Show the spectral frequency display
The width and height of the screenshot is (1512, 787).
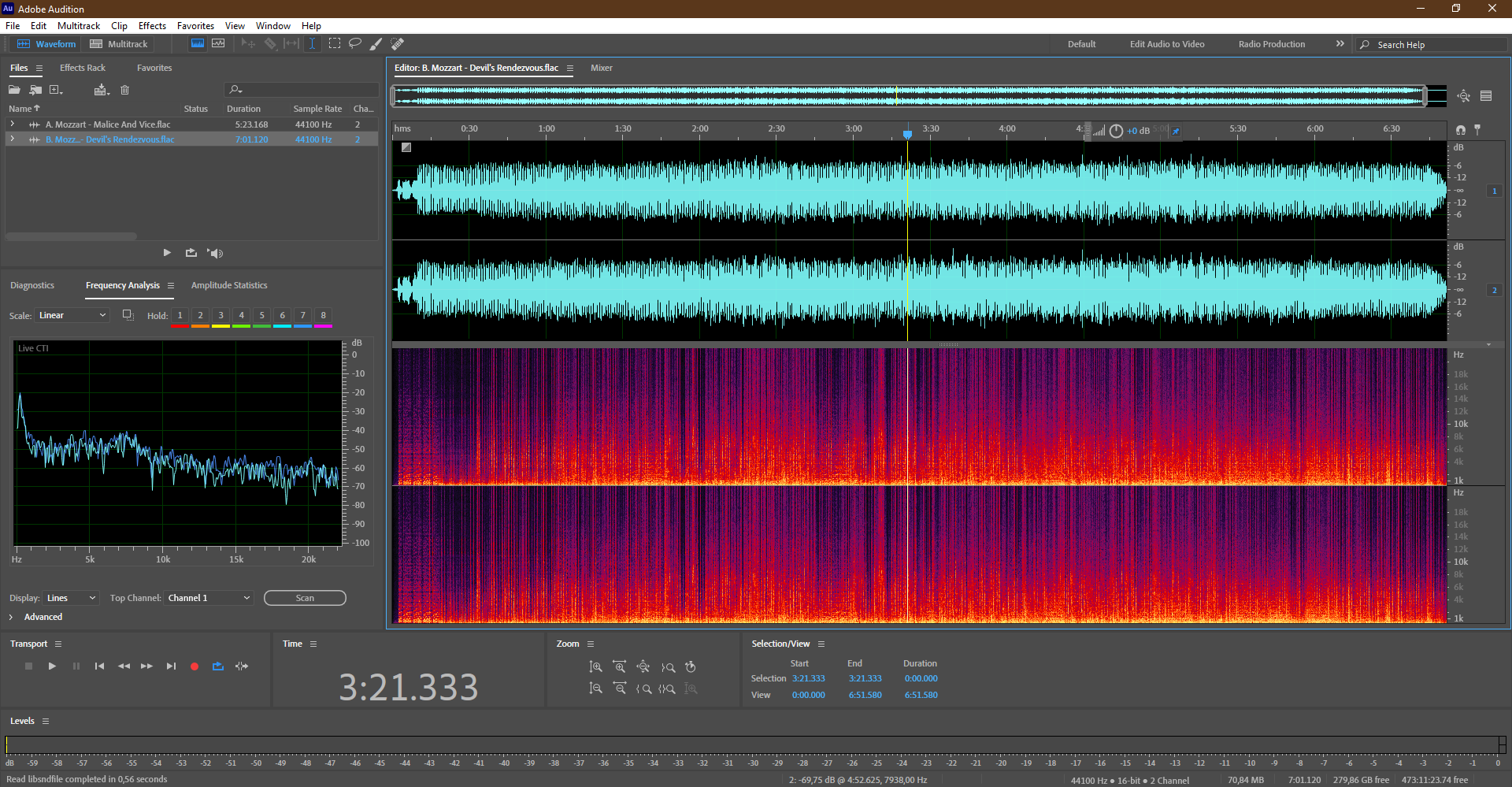[198, 44]
